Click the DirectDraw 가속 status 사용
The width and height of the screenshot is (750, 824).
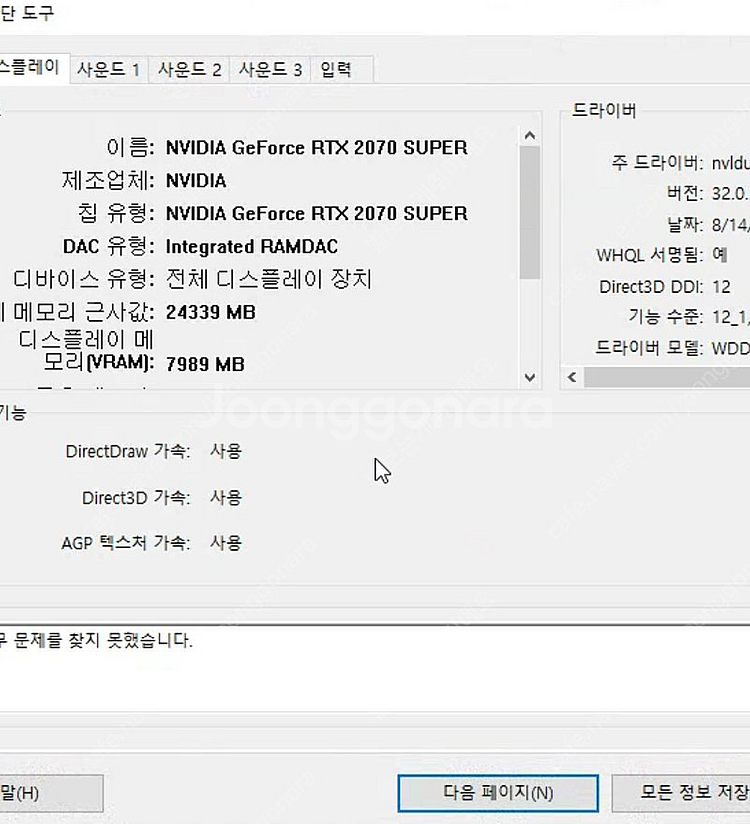click(x=226, y=451)
